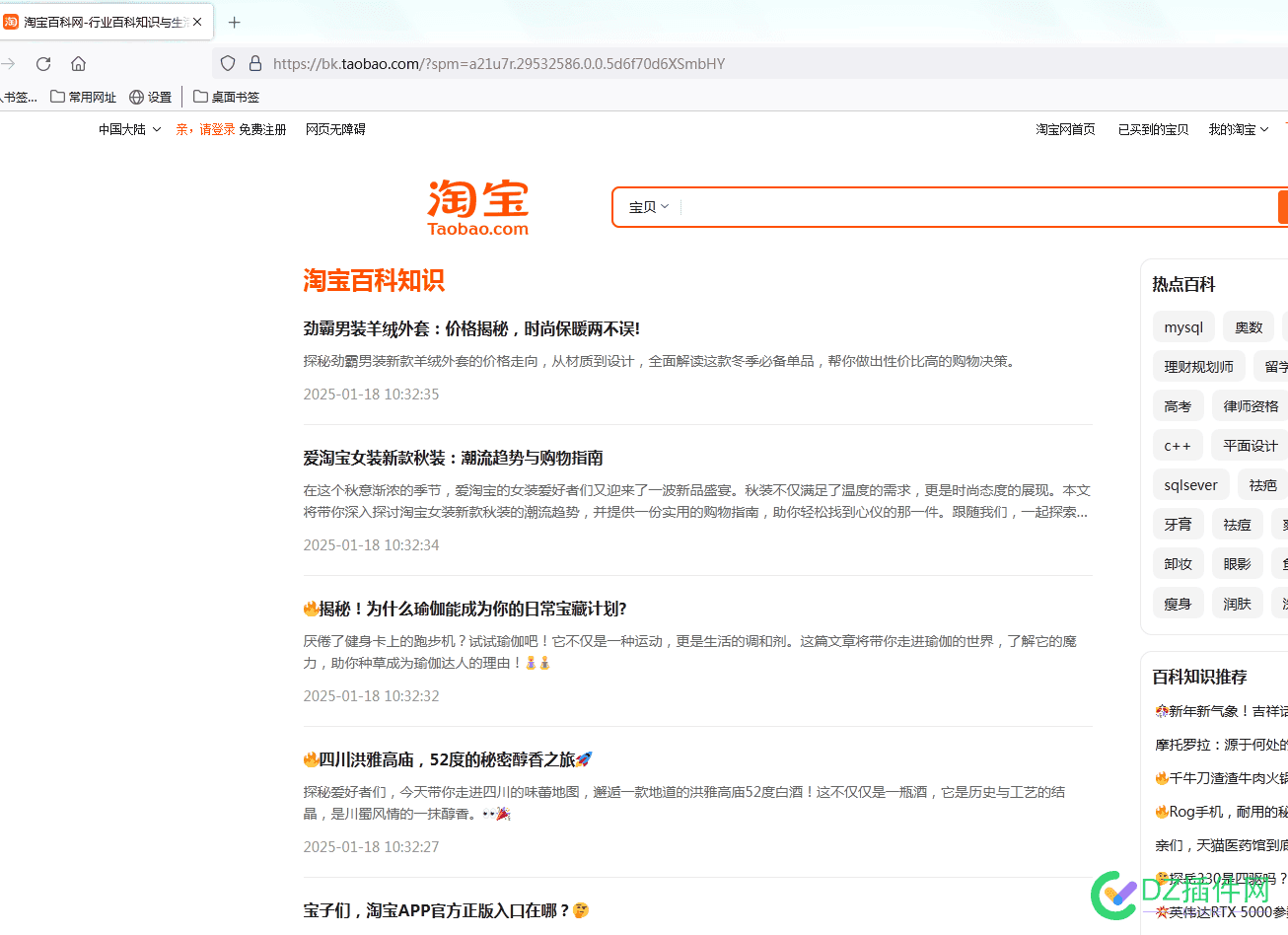Open 已买到的宝贝 link

point(1153,129)
